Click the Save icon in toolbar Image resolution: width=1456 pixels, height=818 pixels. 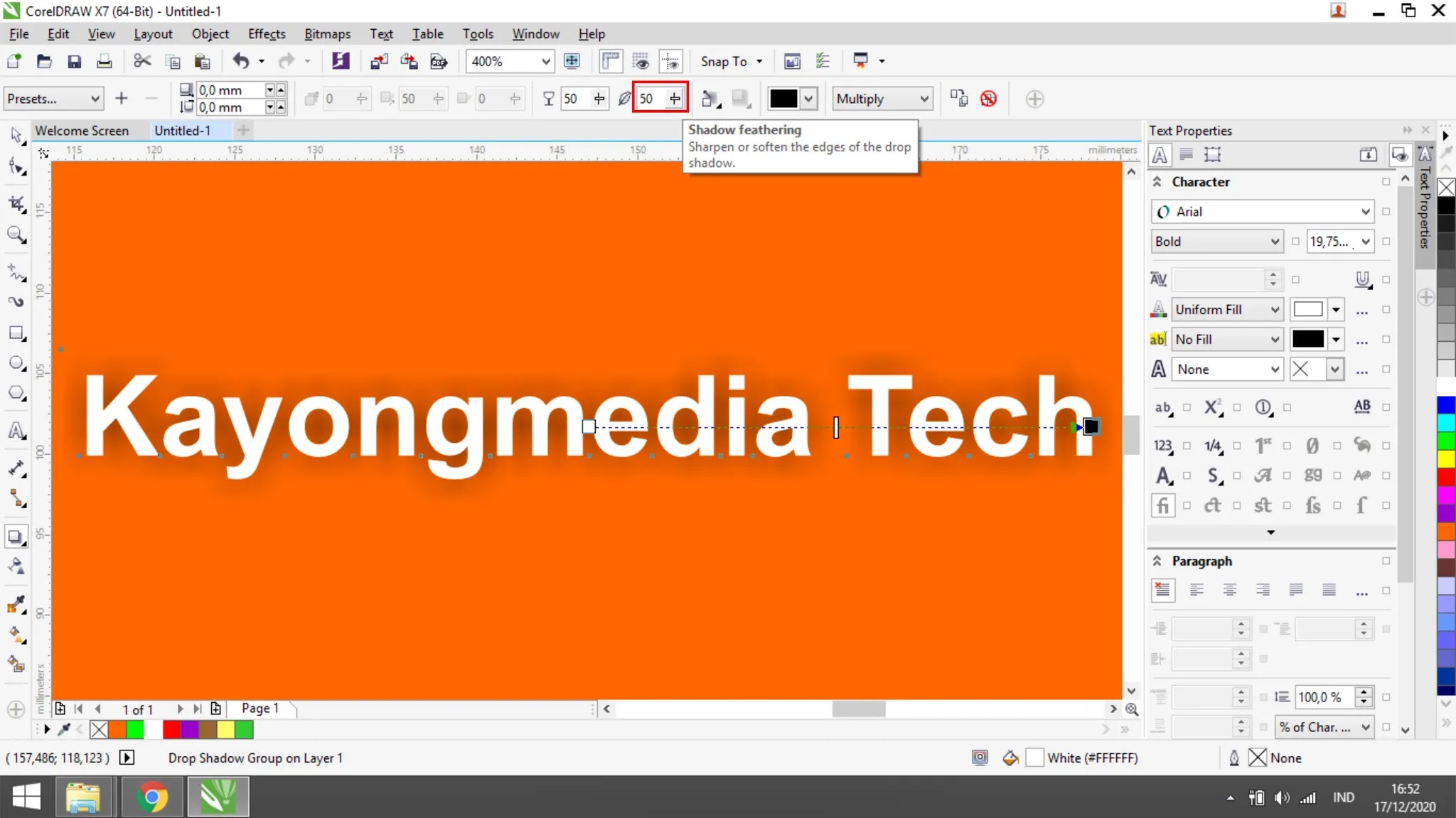[74, 61]
